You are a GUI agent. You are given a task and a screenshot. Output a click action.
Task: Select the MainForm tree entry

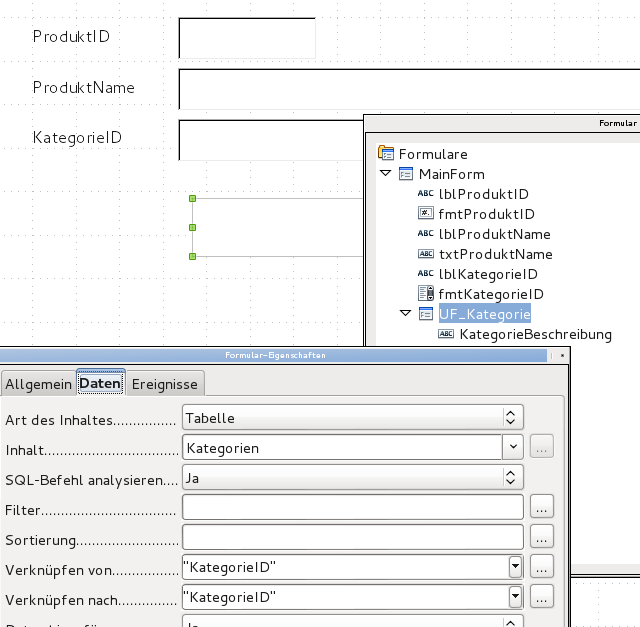(452, 174)
